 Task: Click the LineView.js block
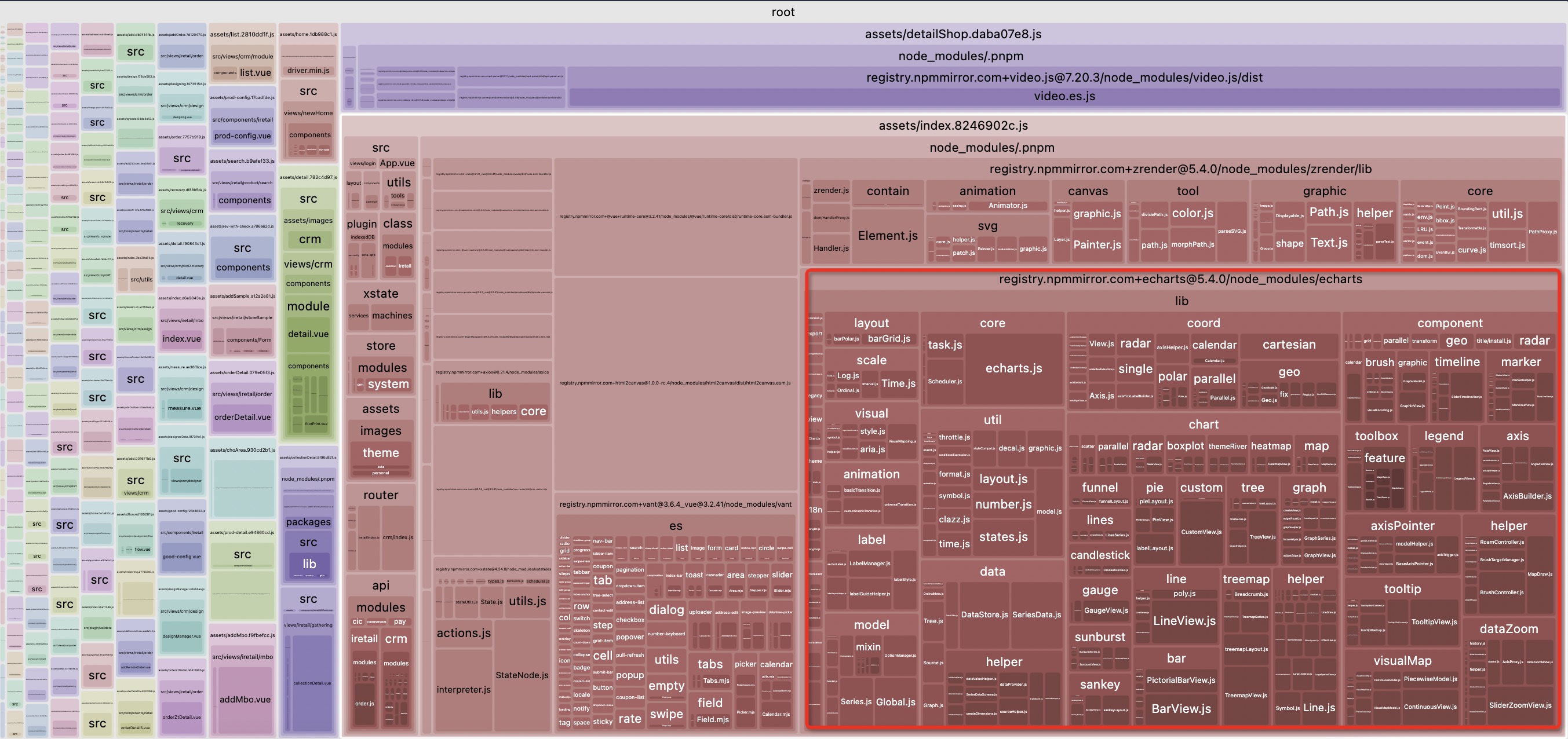(1184, 621)
